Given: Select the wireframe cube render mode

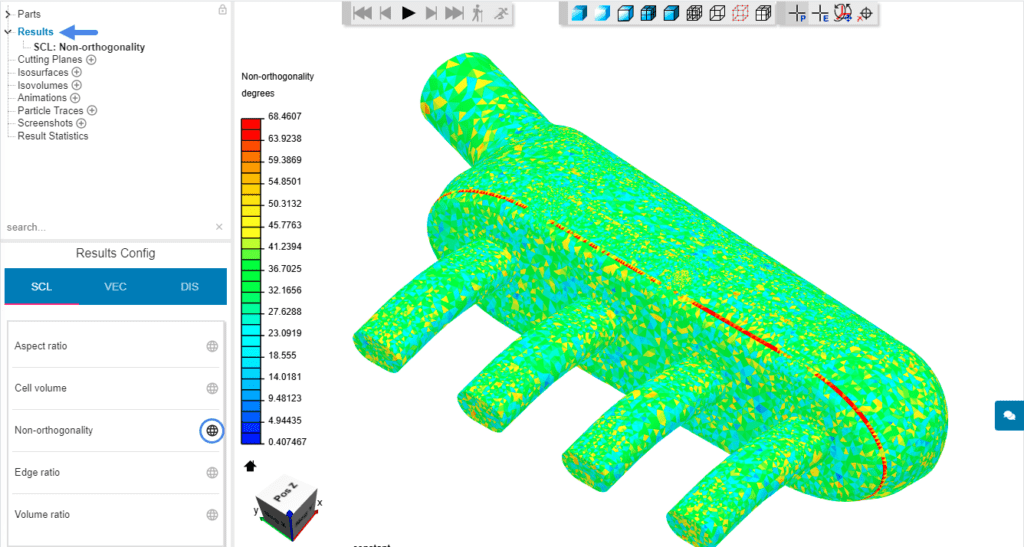Looking at the screenshot, I should click(717, 14).
